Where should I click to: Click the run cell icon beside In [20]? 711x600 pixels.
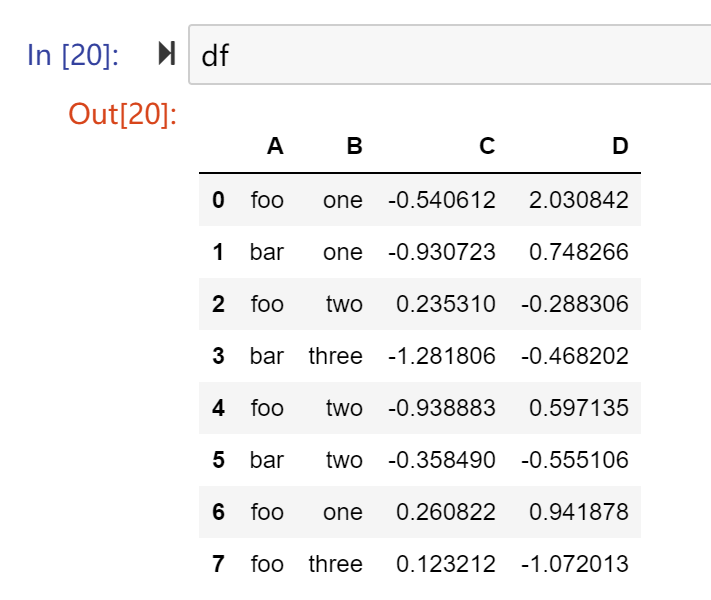[166, 54]
